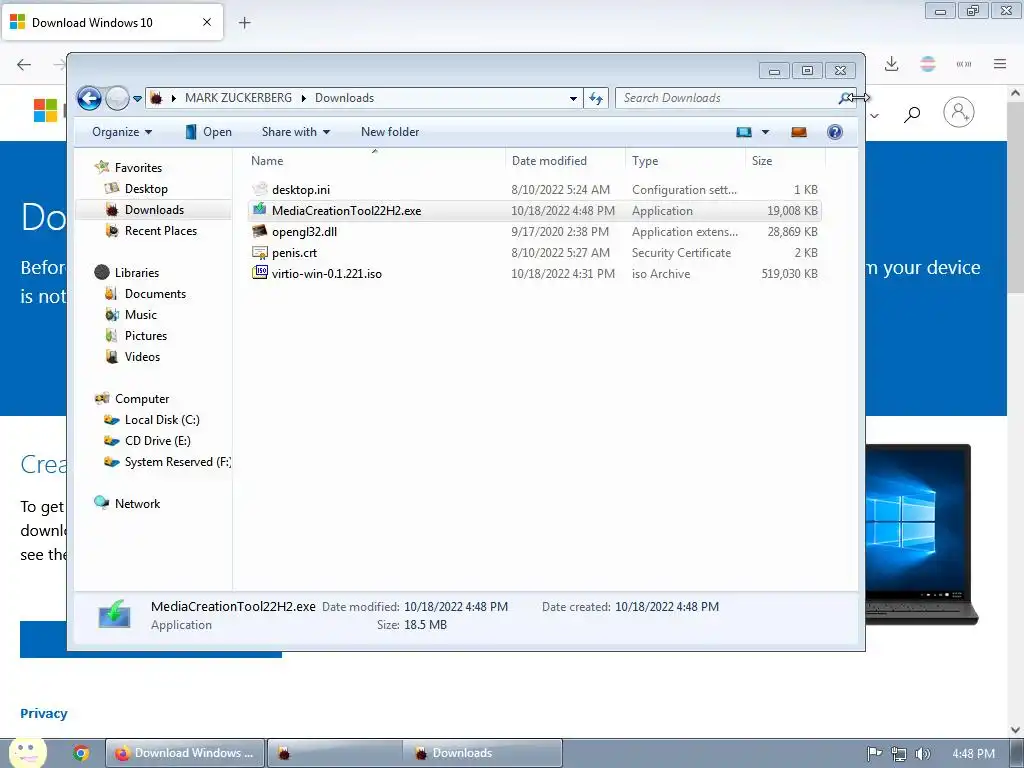Expand address bar history dropdown
This screenshot has height=768, width=1024.
[573, 99]
